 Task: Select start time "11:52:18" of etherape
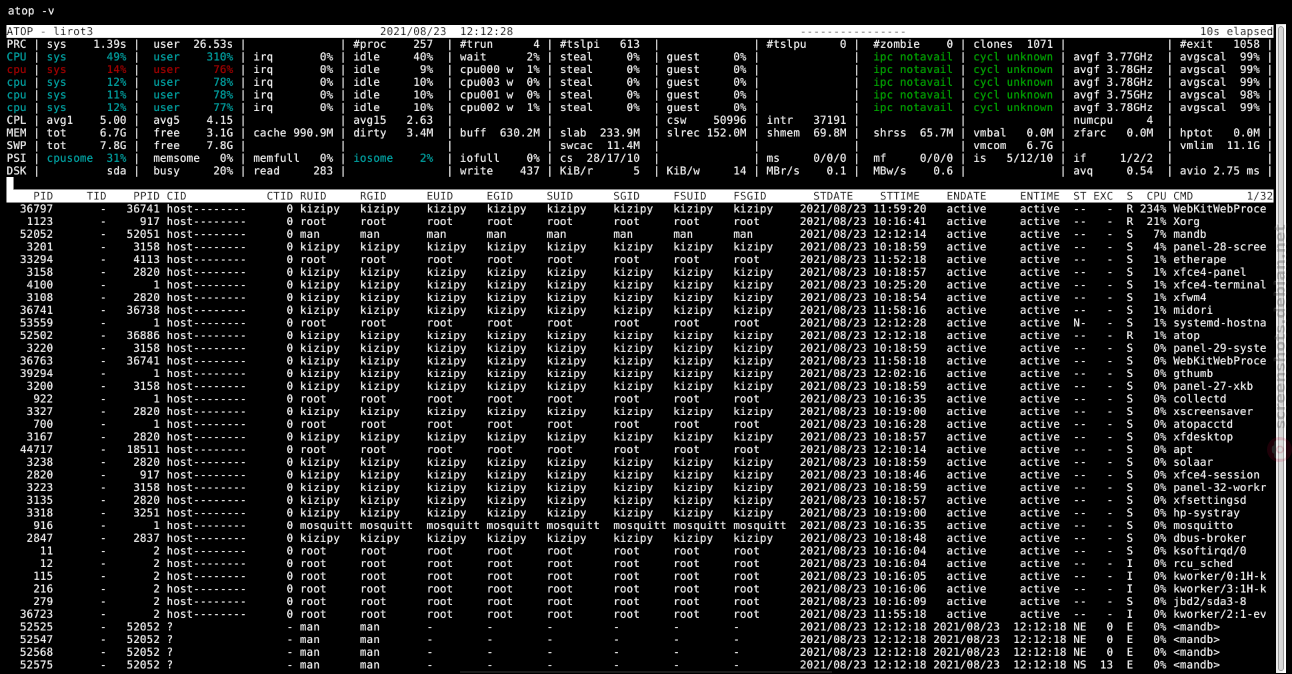pyautogui.click(x=900, y=259)
